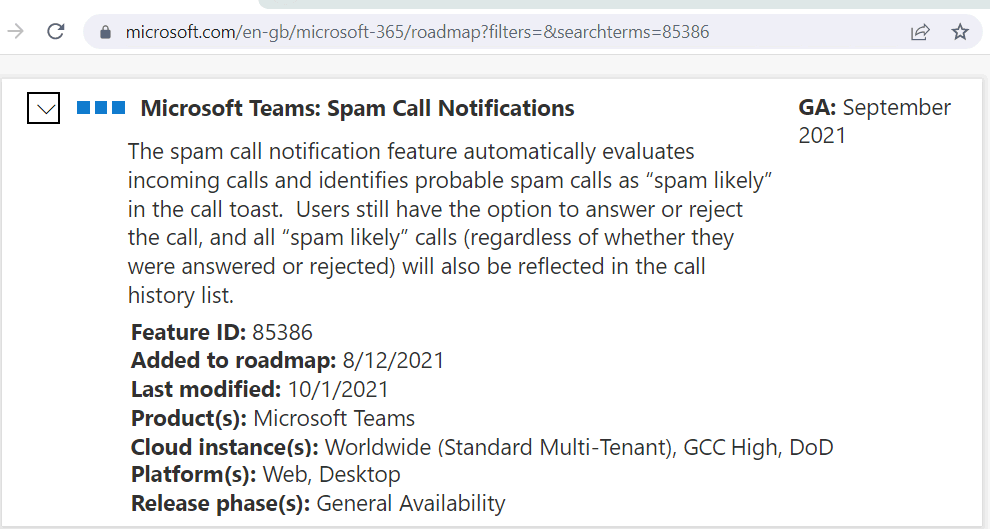Click the Product(s): Microsoft Teams line
The width and height of the screenshot is (990, 529).
coord(273,419)
